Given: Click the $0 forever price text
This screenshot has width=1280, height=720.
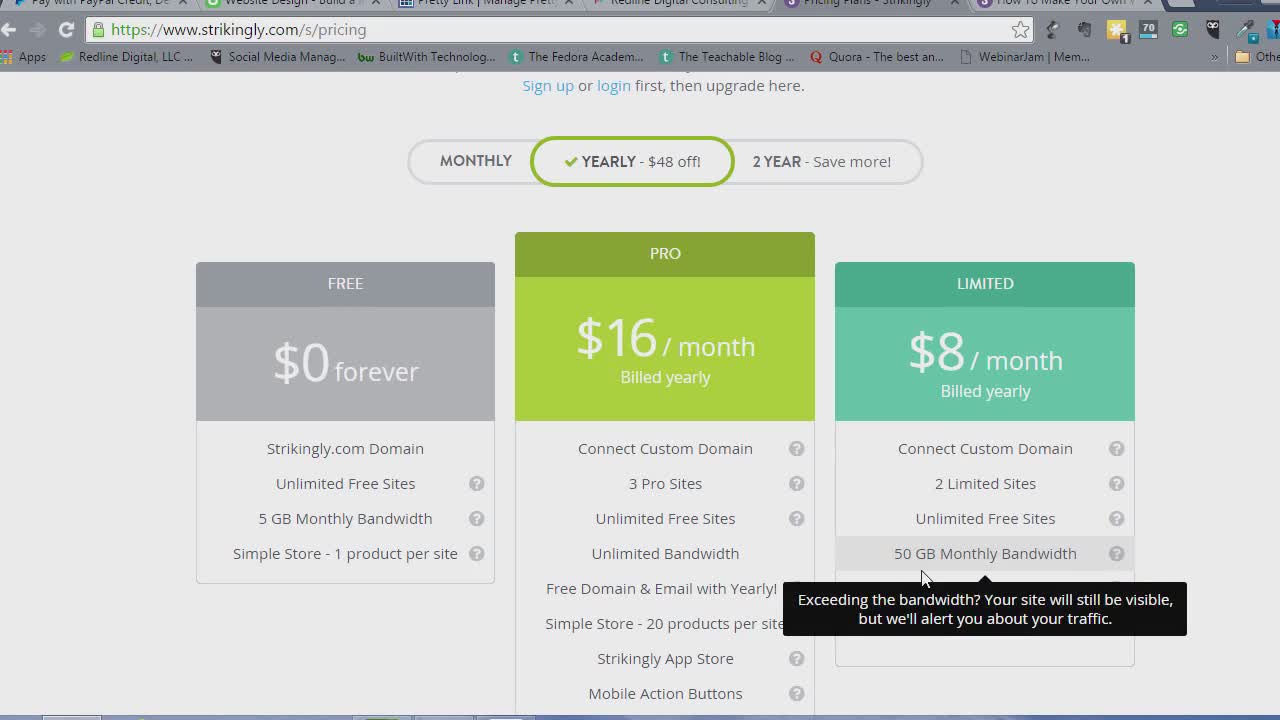Looking at the screenshot, I should coord(345,363).
